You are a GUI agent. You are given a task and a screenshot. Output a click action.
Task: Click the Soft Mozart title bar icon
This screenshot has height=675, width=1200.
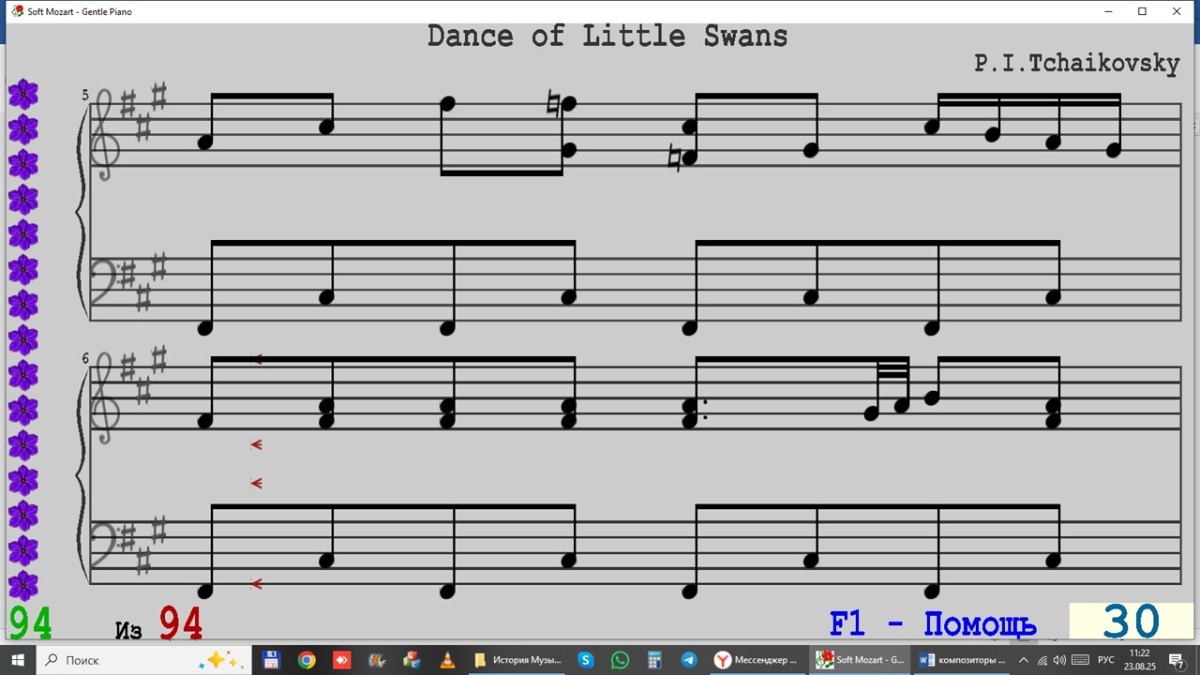point(18,11)
